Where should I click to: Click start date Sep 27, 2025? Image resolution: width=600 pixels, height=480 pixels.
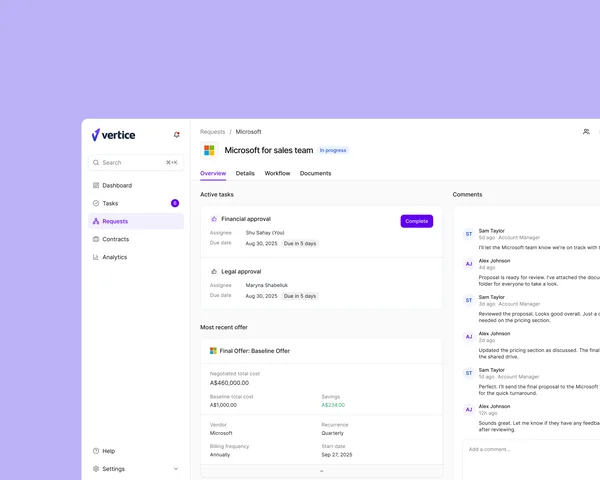pyautogui.click(x=337, y=455)
